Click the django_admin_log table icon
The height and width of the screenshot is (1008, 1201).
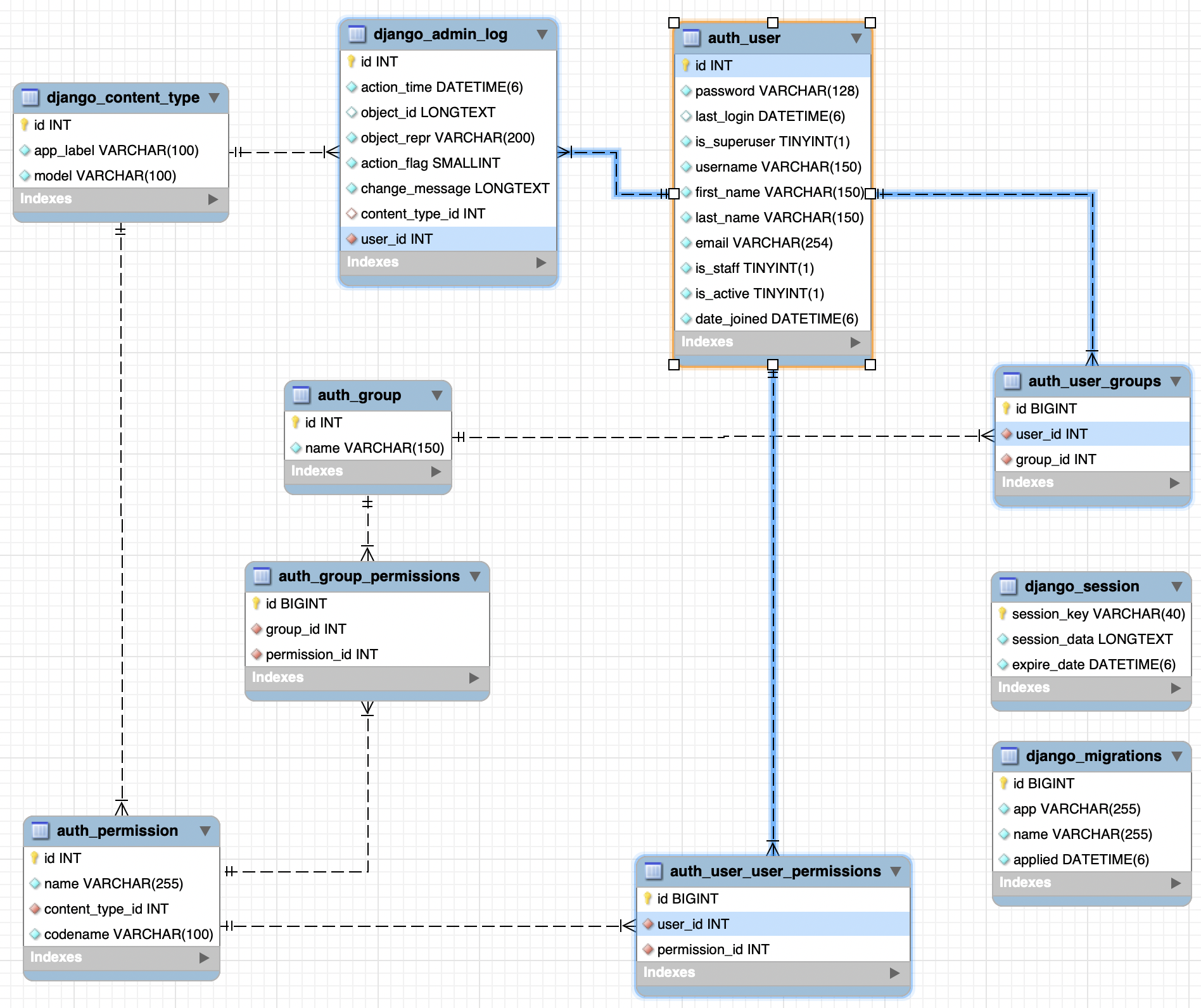(x=357, y=34)
